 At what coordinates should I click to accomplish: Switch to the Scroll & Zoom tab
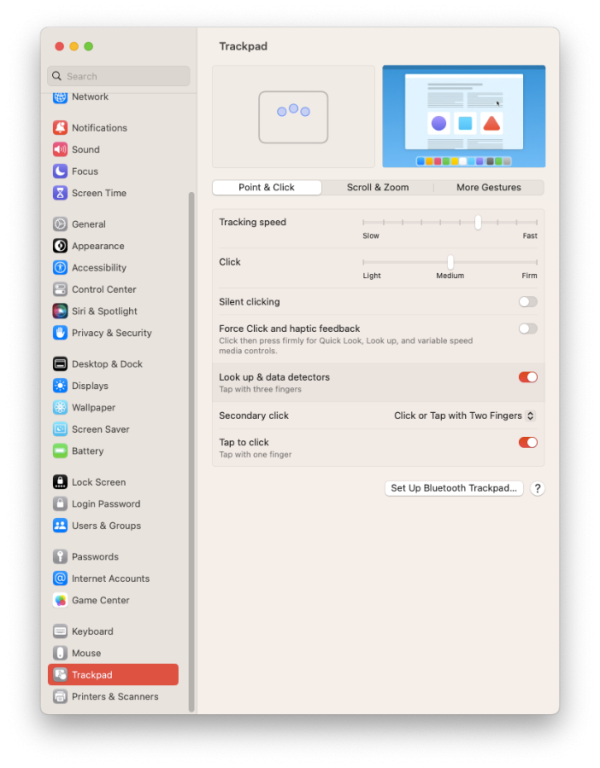(378, 188)
